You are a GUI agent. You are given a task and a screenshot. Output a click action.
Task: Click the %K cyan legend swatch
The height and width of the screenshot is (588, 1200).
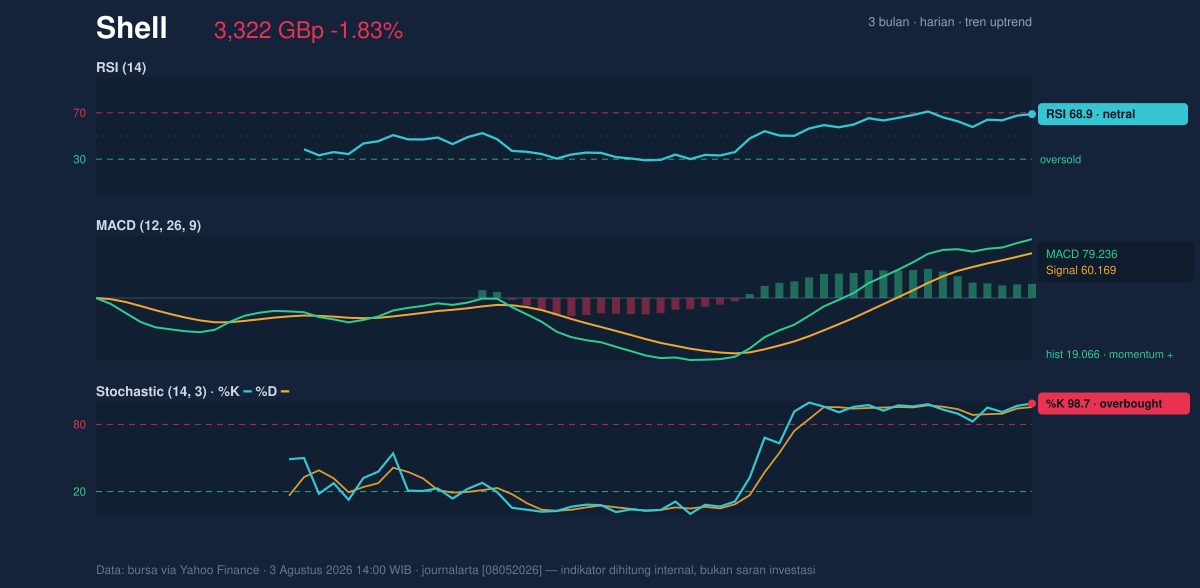(248, 391)
